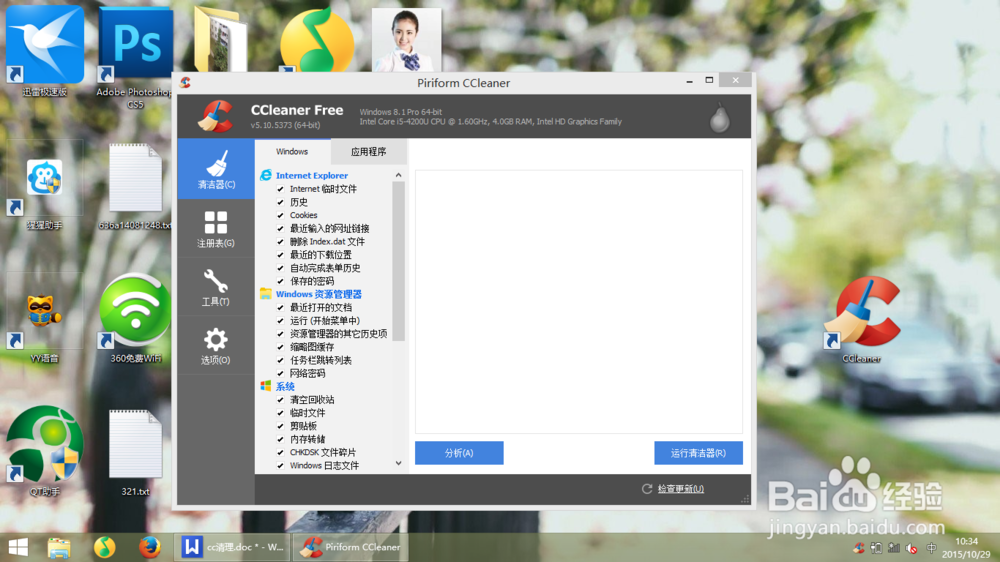This screenshot has width=1000, height=562.
Task: Open the CCleaner desktop shortcut
Action: [x=862, y=319]
